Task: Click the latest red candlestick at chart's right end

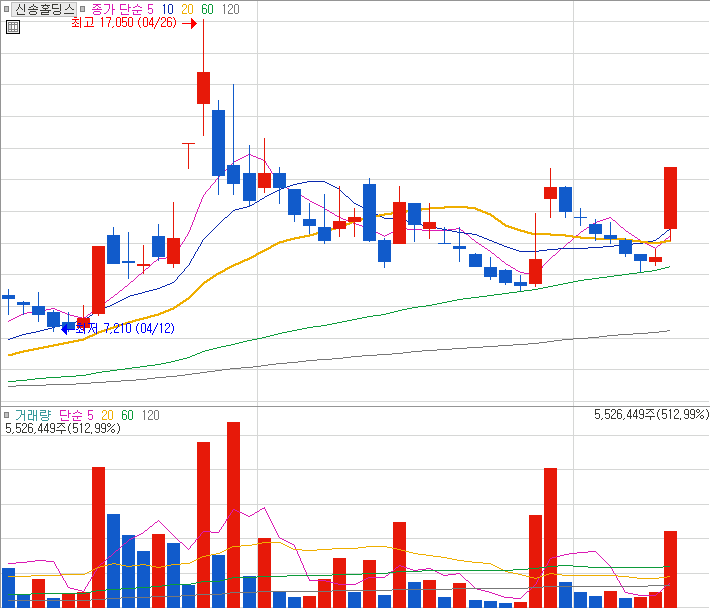Action: [x=670, y=198]
